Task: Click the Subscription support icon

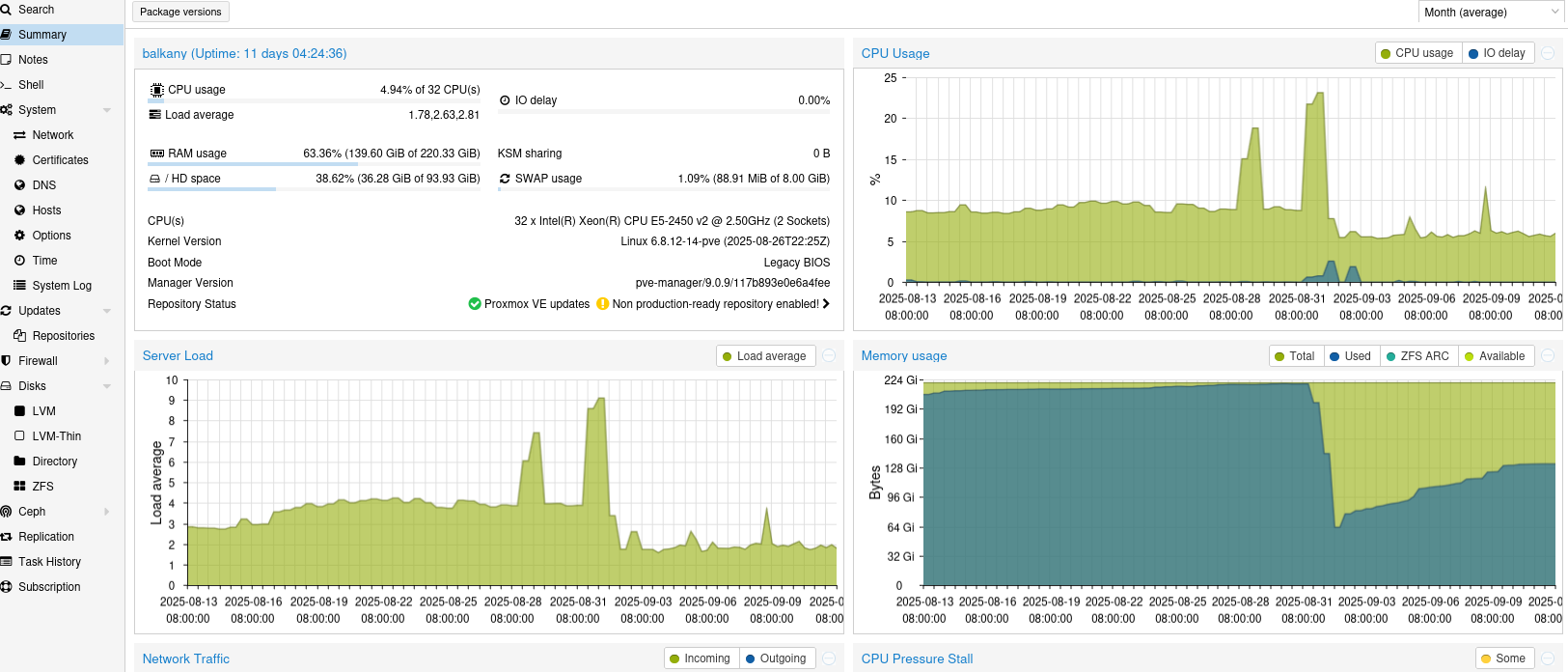Action: pyautogui.click(x=6, y=587)
